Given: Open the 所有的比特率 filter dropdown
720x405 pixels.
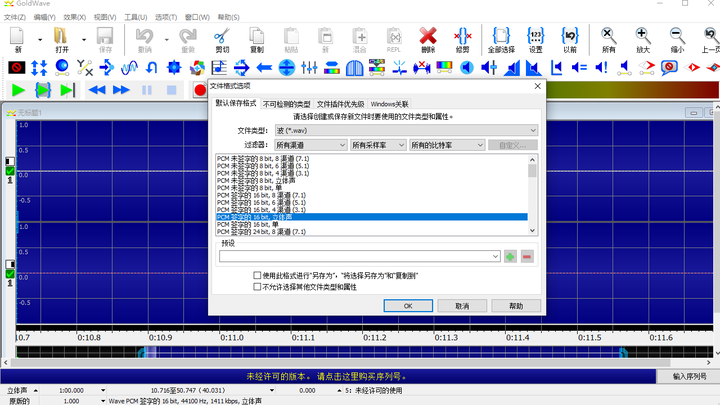Looking at the screenshot, I should [447, 145].
